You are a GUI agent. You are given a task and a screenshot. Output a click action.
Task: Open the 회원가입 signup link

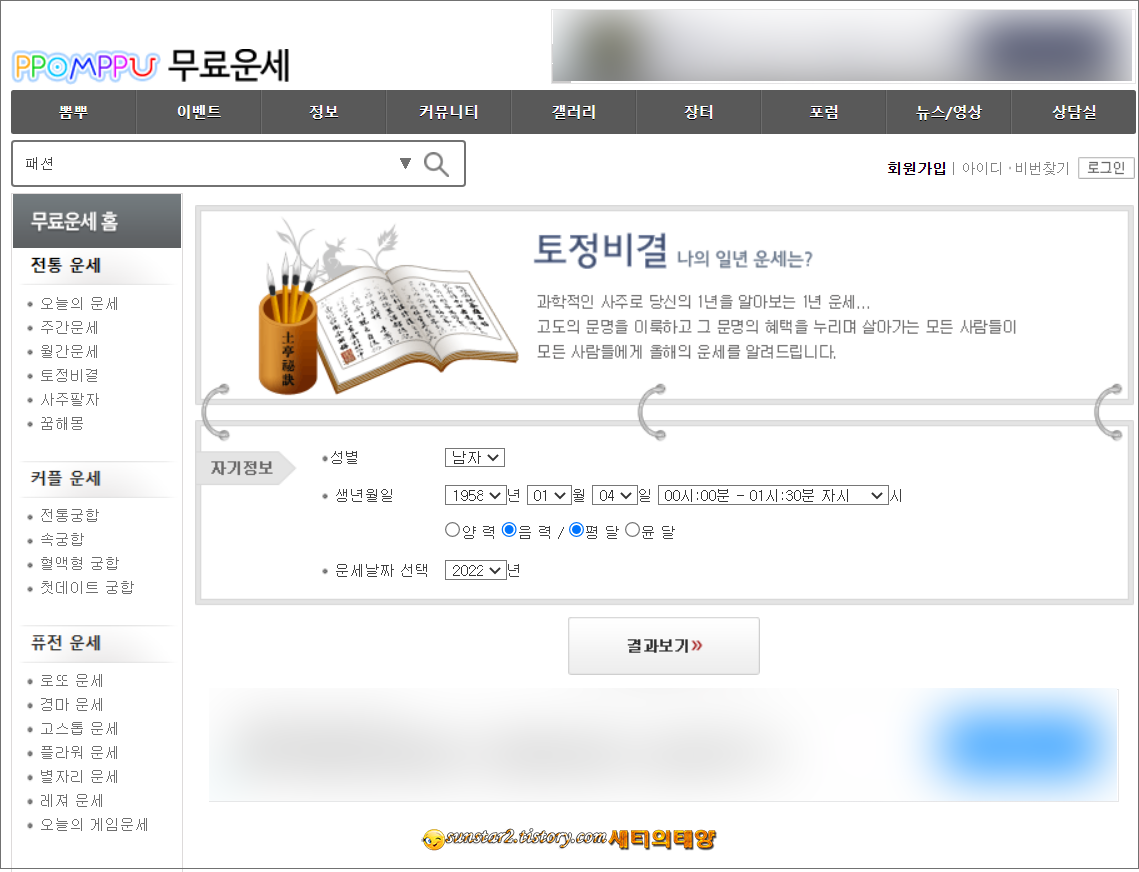click(x=917, y=167)
